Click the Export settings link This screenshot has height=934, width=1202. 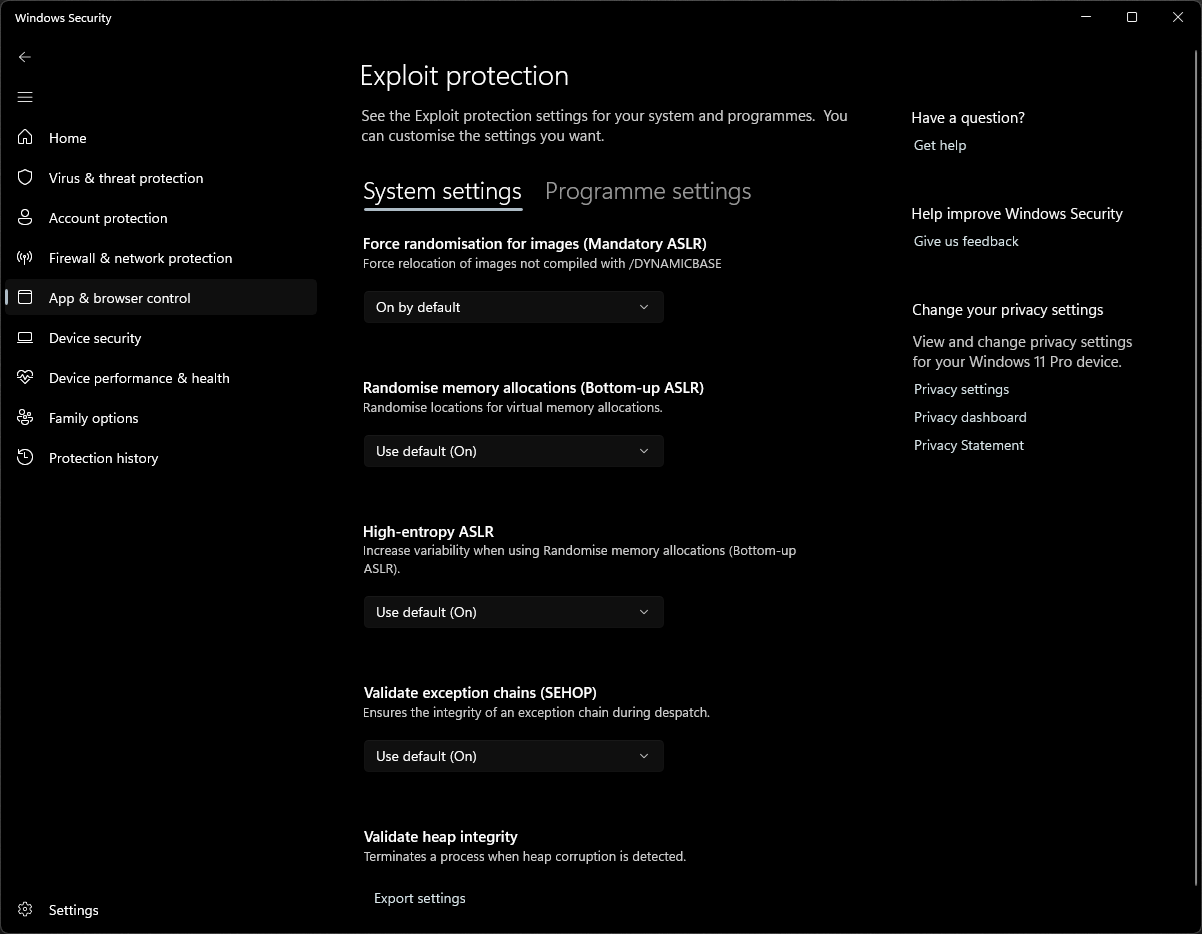point(420,898)
